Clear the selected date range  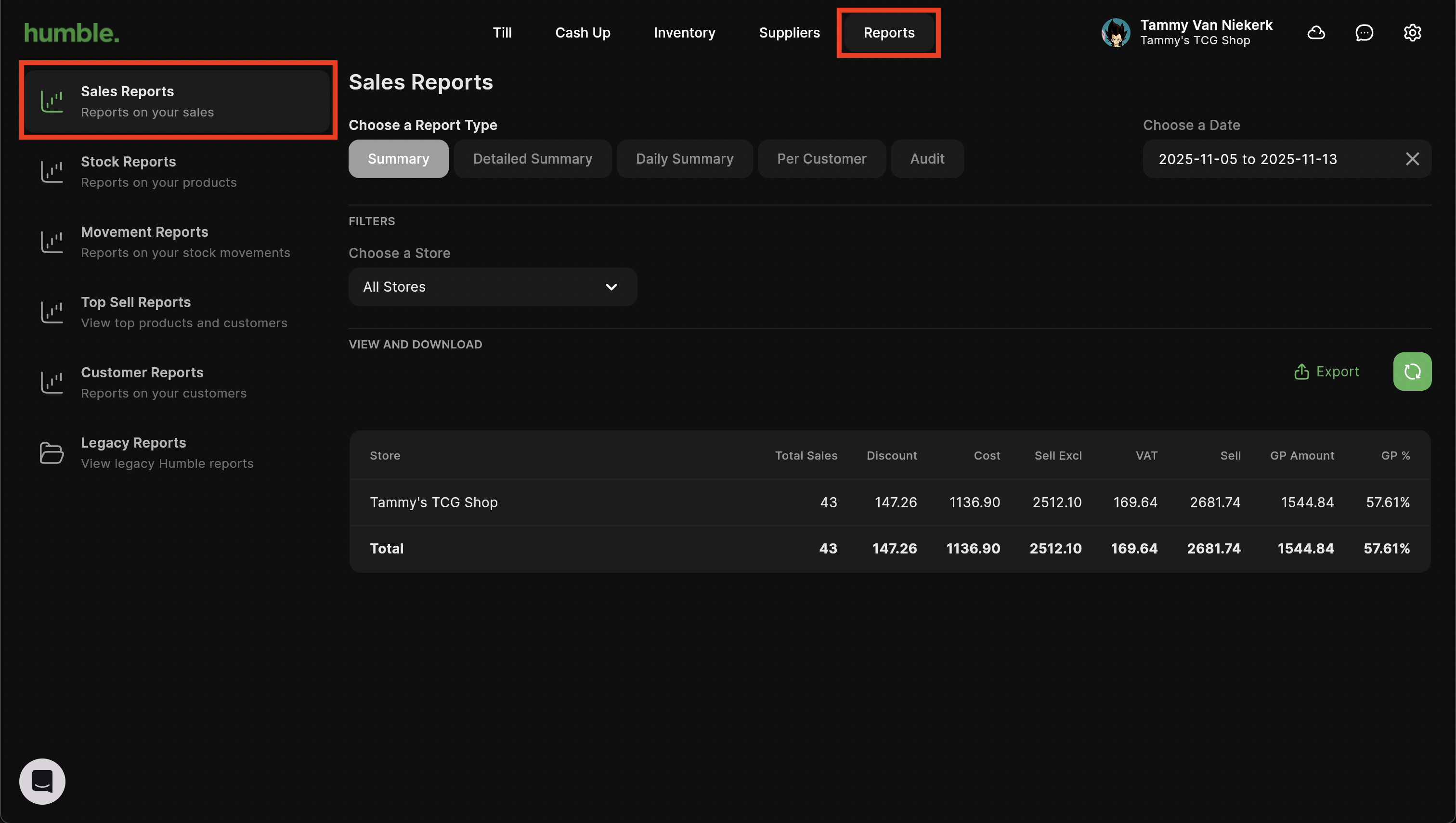1412,159
